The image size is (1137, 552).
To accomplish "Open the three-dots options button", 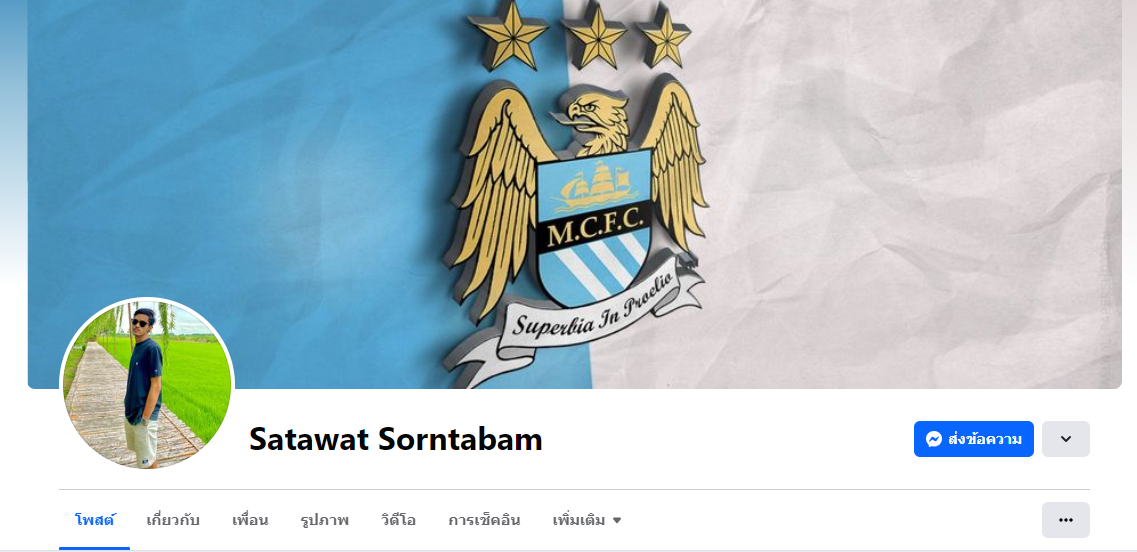I will (1065, 520).
